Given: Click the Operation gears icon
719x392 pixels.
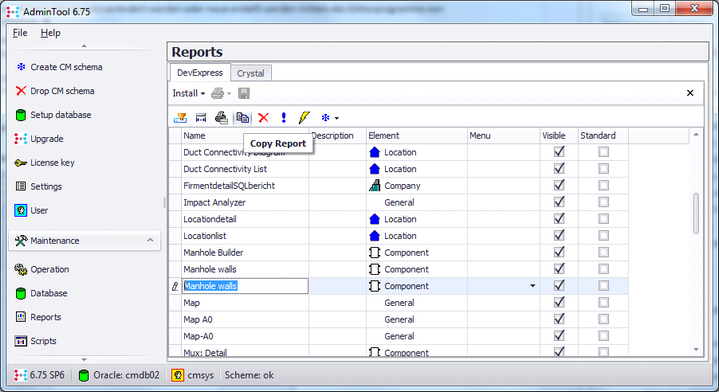Looking at the screenshot, I should 21,269.
